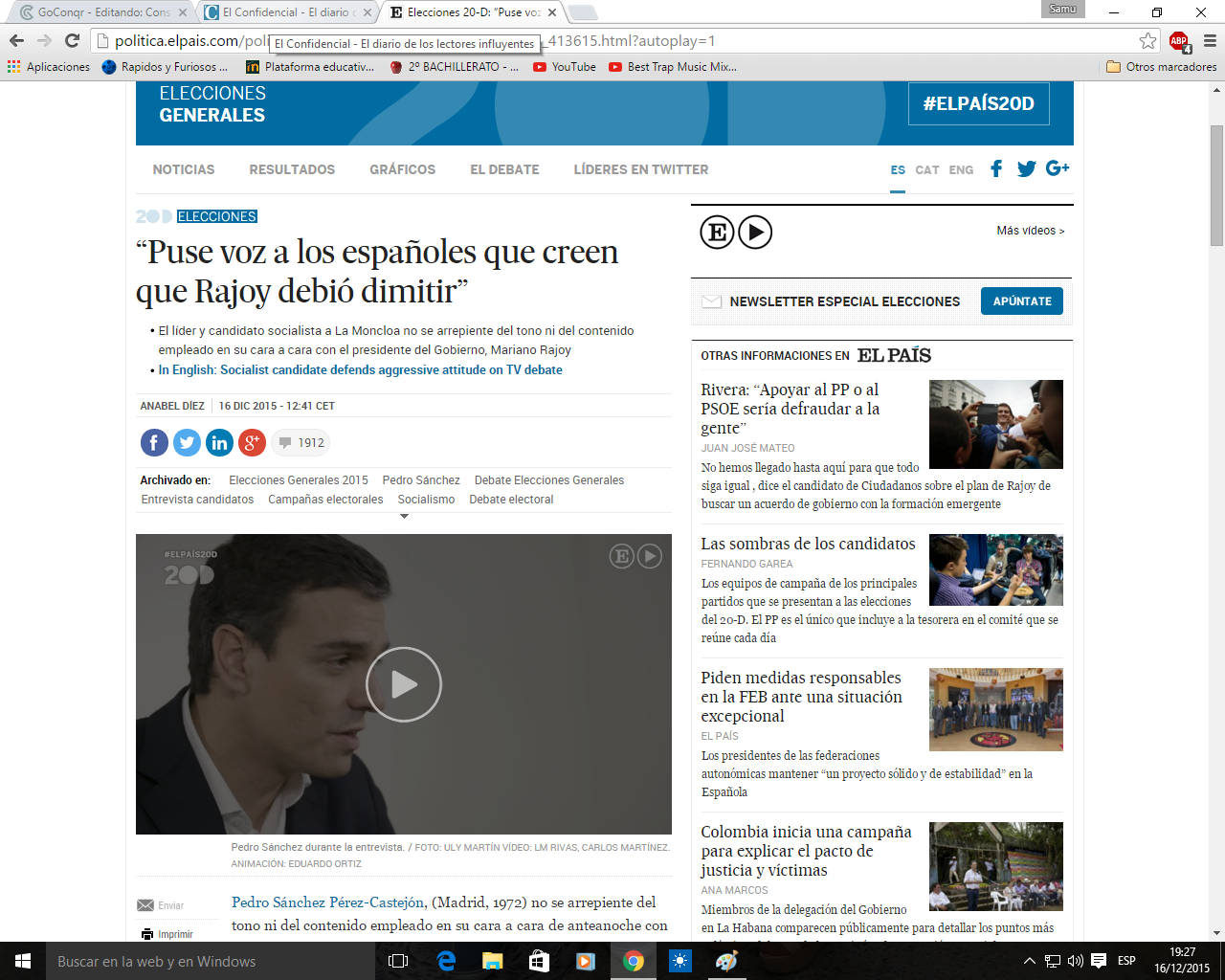The width and height of the screenshot is (1225, 980).
Task: Open the Pedro Sánchez tag link
Action: click(421, 480)
